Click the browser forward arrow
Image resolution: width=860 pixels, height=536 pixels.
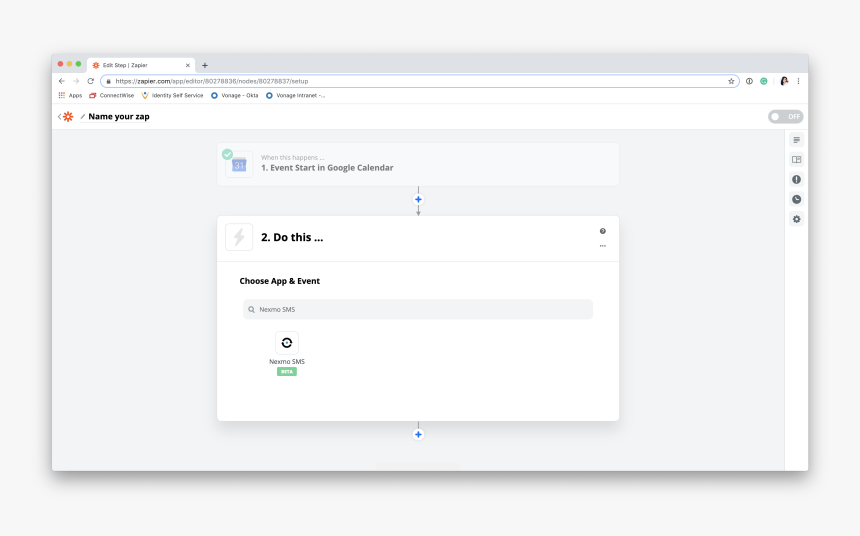pyautogui.click(x=76, y=81)
